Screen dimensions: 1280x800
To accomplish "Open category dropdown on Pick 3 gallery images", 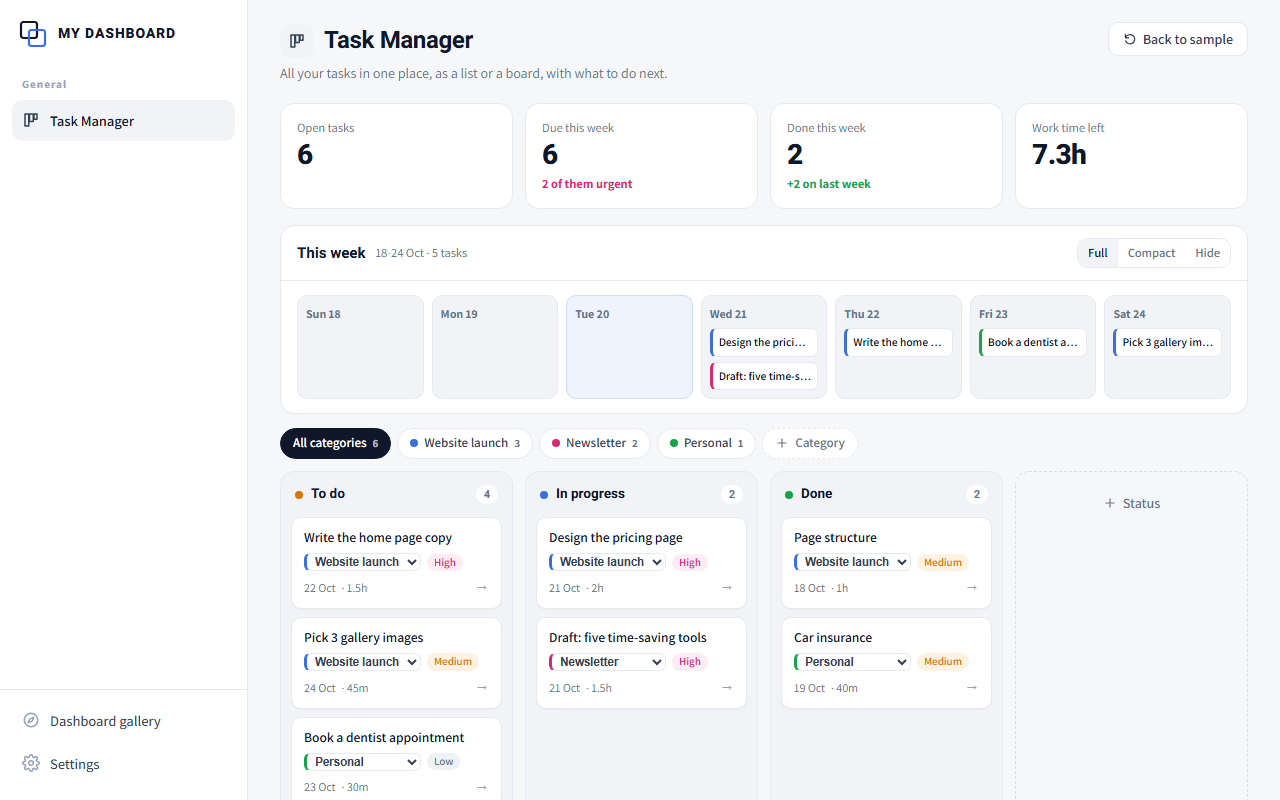I will pyautogui.click(x=362, y=662).
